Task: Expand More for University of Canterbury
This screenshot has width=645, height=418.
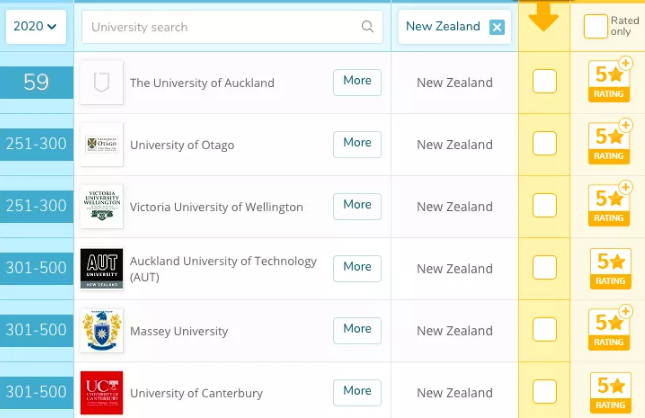Action: click(357, 391)
